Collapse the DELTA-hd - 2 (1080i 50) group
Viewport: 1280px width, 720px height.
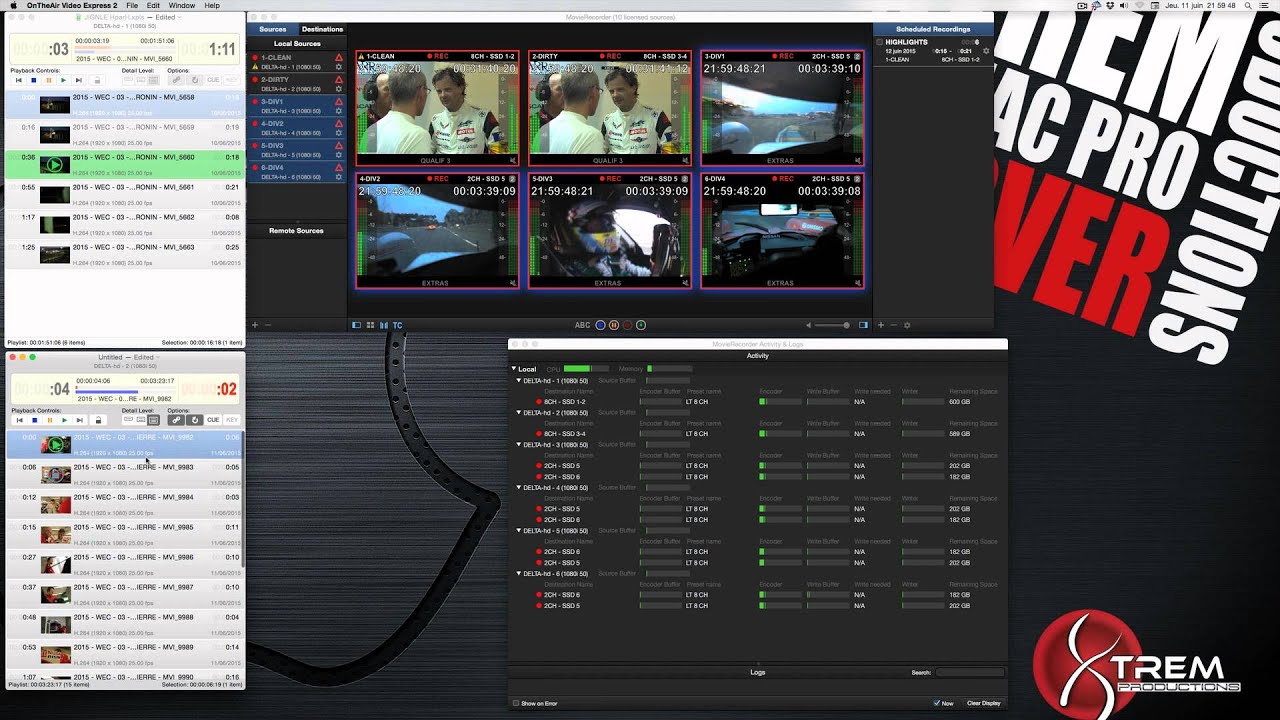[519, 413]
